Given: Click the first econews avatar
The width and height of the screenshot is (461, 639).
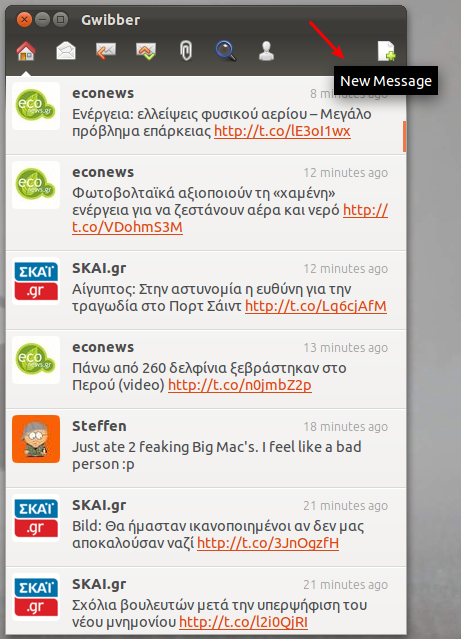Looking at the screenshot, I should (x=36, y=106).
